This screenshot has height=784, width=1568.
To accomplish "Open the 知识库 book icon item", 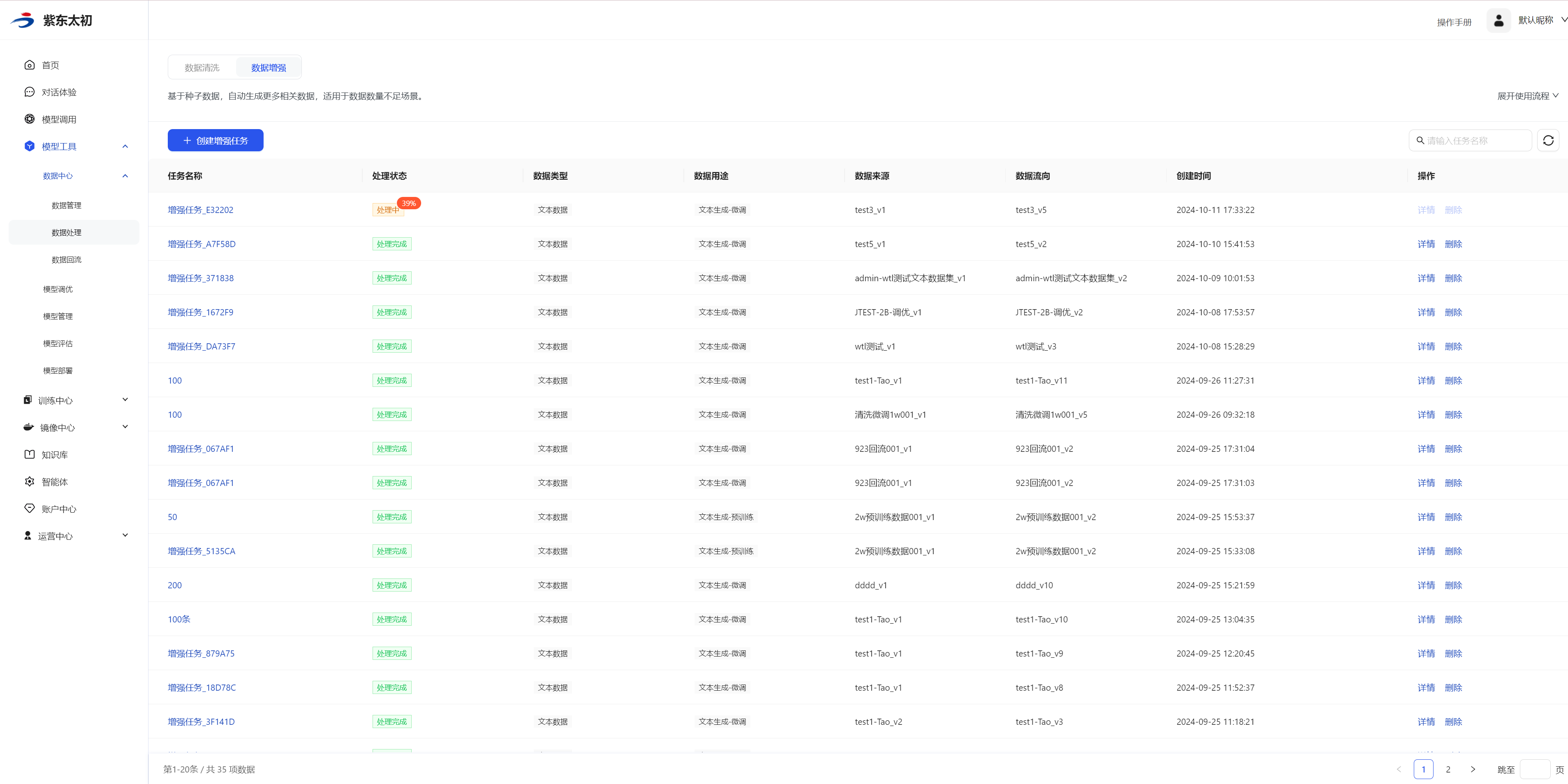I will pyautogui.click(x=29, y=455).
